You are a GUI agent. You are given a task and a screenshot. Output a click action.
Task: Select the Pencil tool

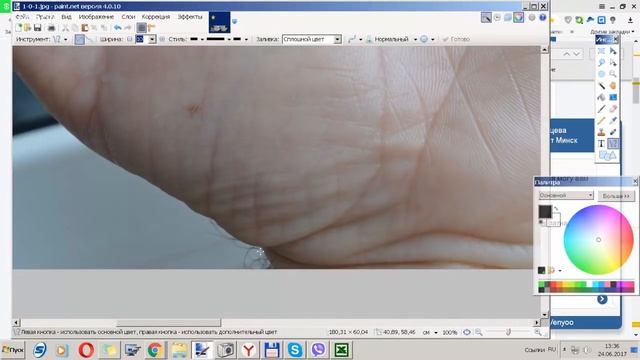coord(601,120)
